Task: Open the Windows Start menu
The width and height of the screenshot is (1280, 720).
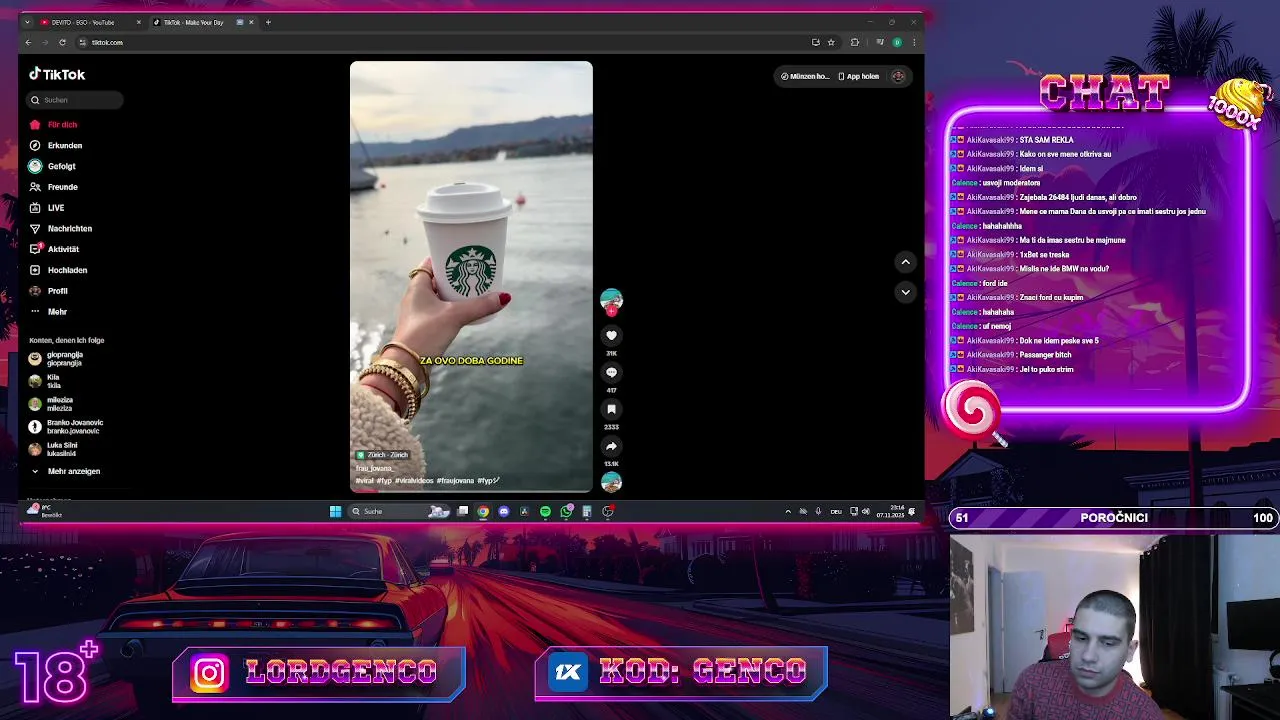Action: click(335, 511)
